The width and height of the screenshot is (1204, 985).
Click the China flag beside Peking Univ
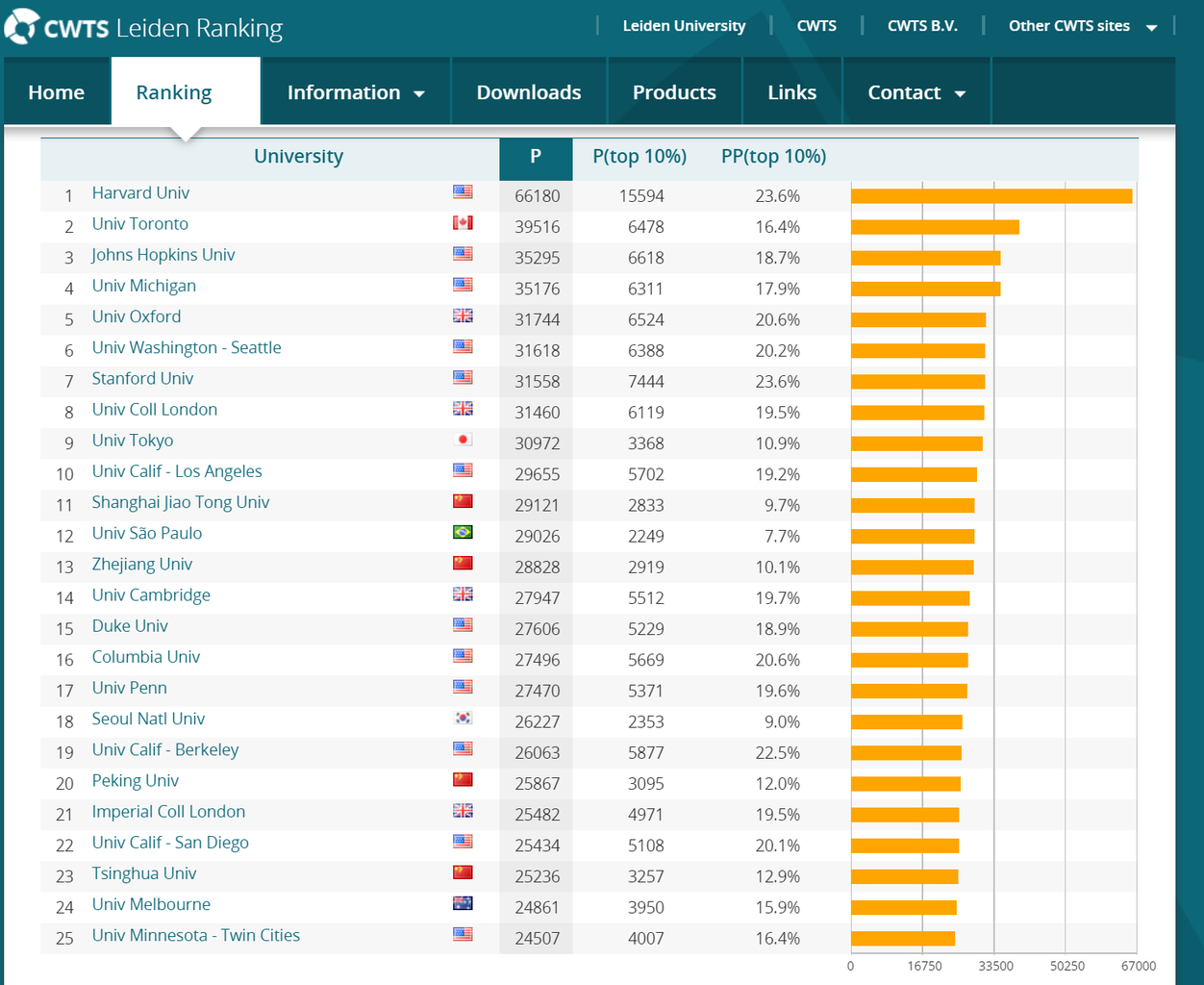[x=463, y=779]
